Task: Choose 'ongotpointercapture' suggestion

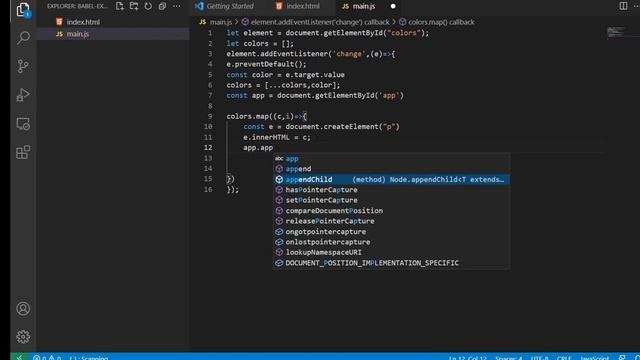Action: click(x=391, y=231)
